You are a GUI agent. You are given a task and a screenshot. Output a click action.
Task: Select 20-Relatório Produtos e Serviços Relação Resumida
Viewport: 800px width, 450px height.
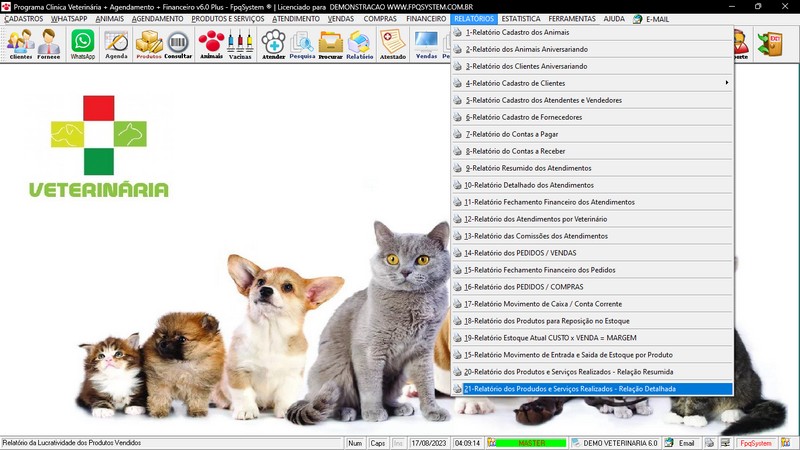pyautogui.click(x=592, y=372)
